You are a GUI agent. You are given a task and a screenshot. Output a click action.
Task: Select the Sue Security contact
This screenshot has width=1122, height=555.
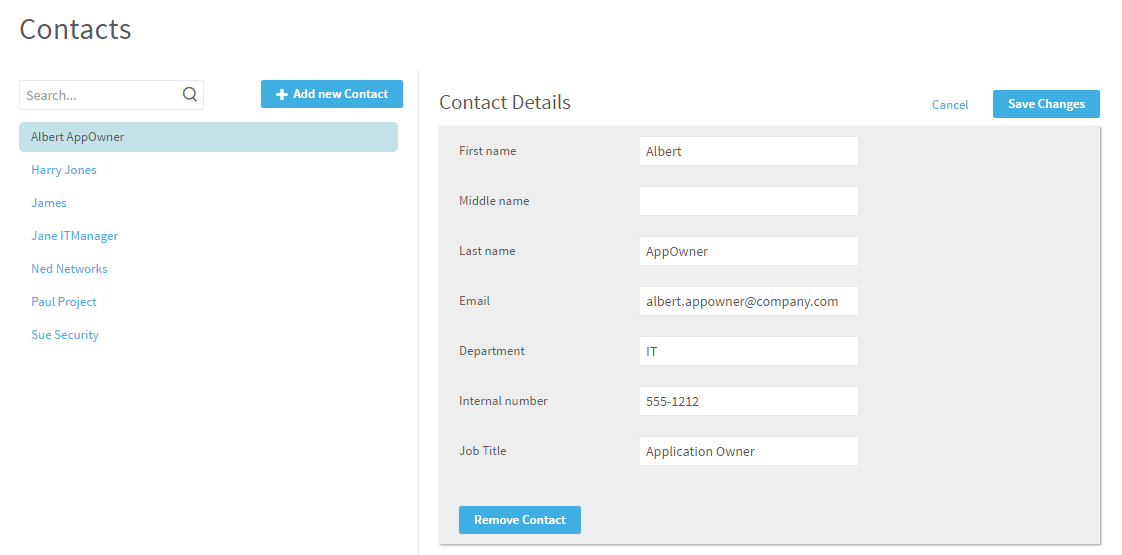(x=65, y=335)
